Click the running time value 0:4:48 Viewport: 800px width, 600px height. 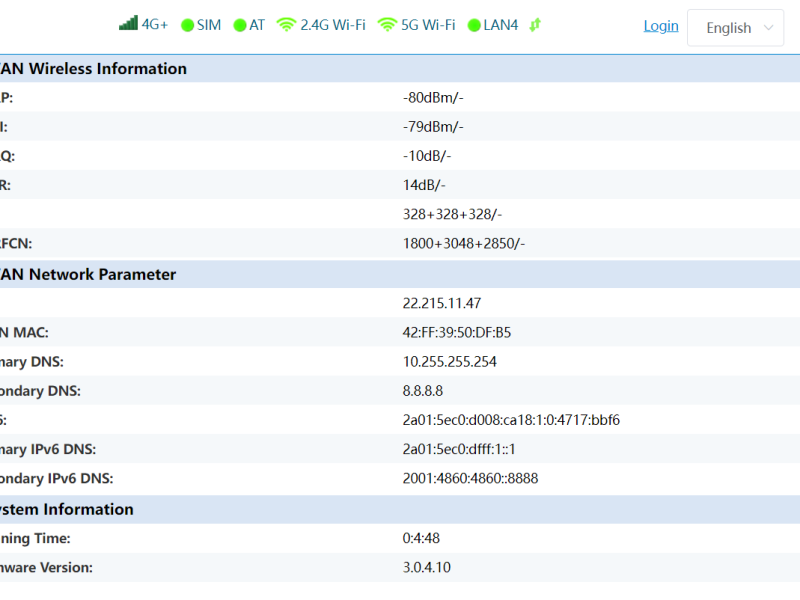tap(421, 538)
